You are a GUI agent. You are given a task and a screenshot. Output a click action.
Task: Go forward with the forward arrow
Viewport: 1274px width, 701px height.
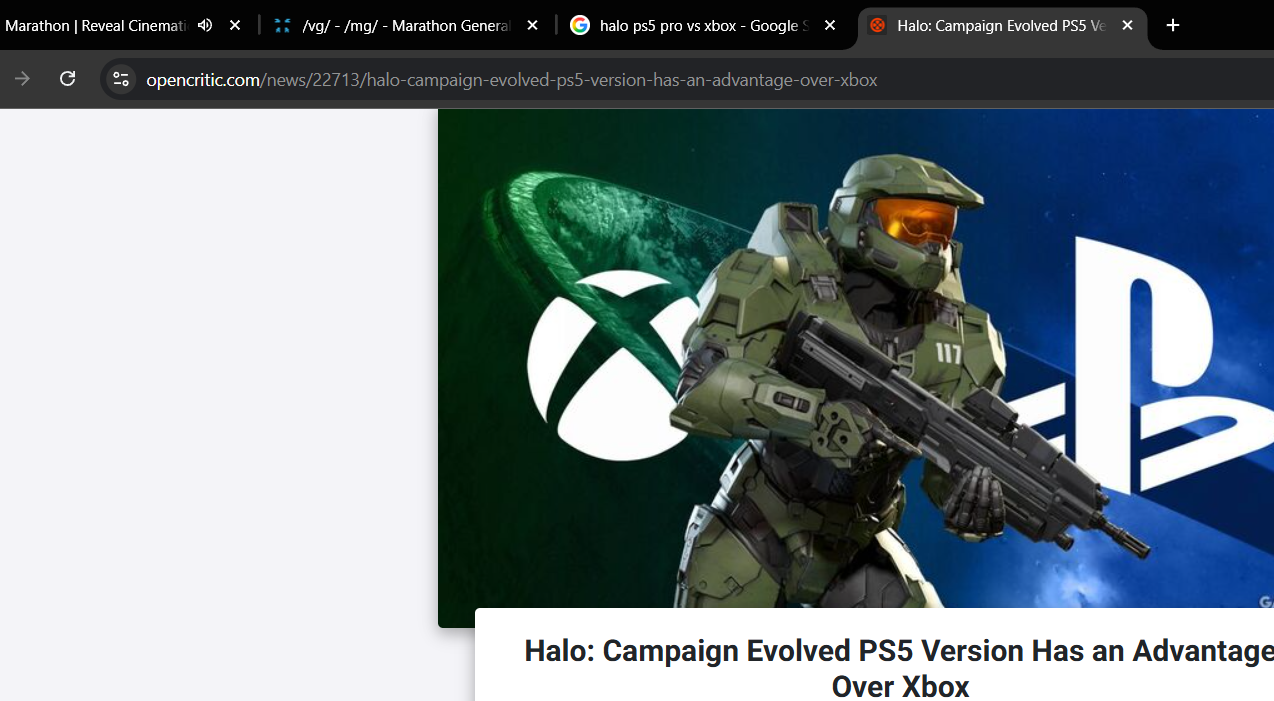(x=22, y=79)
